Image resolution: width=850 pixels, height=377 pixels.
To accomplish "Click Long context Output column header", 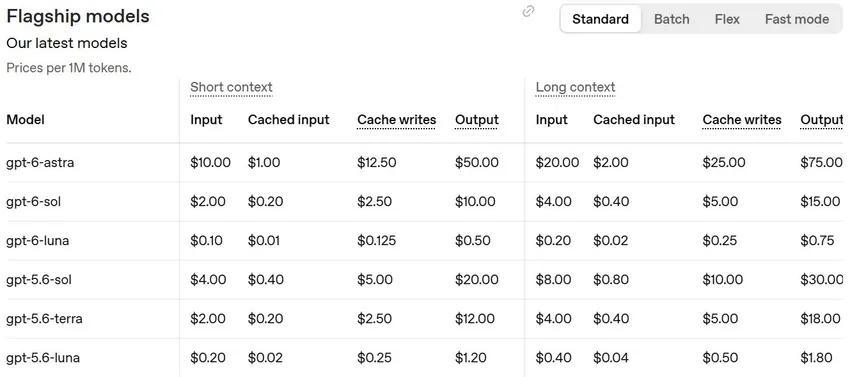I will [x=822, y=120].
